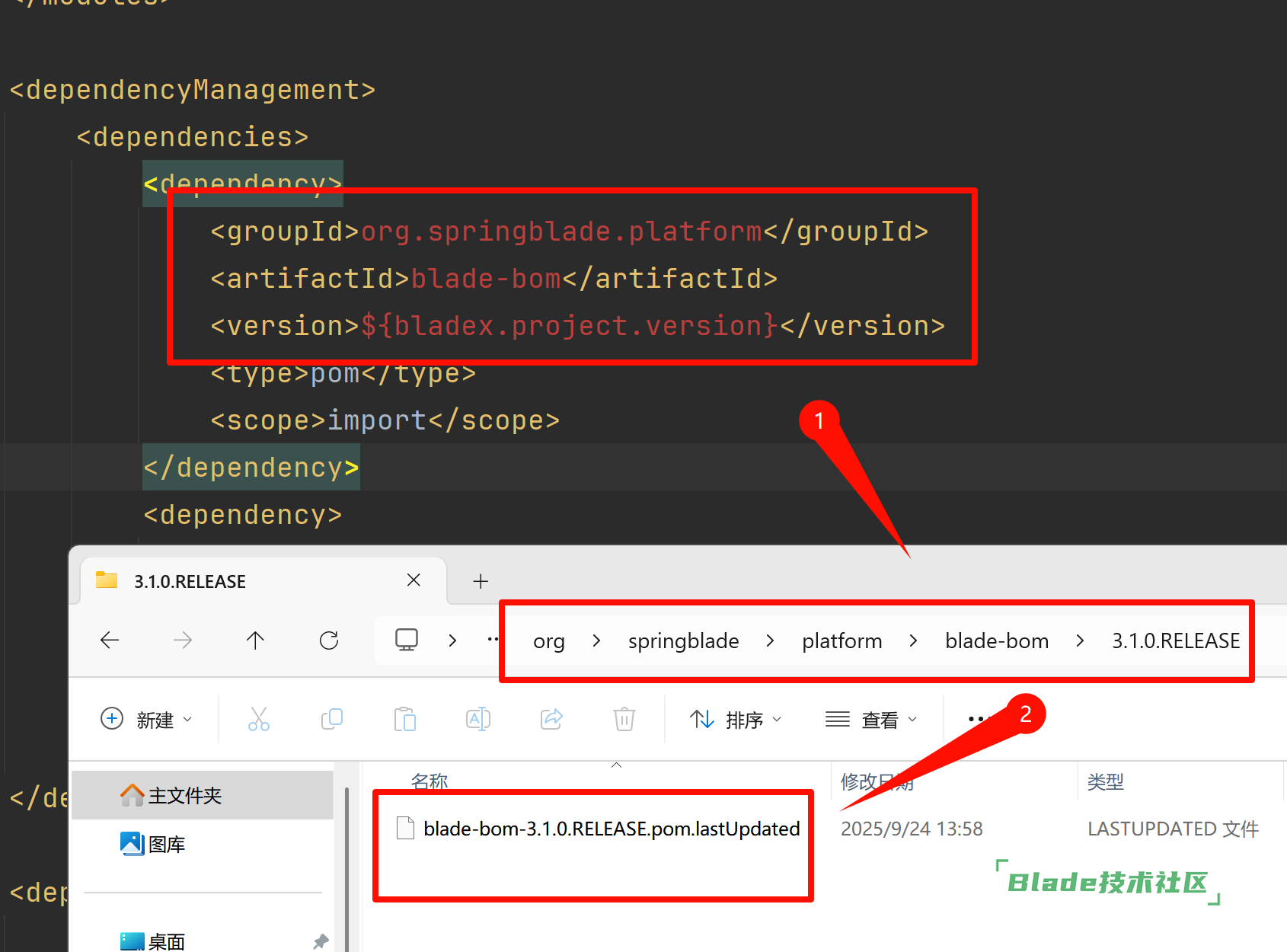Add a new Explorer tab
The width and height of the screenshot is (1287, 952).
pos(481,581)
